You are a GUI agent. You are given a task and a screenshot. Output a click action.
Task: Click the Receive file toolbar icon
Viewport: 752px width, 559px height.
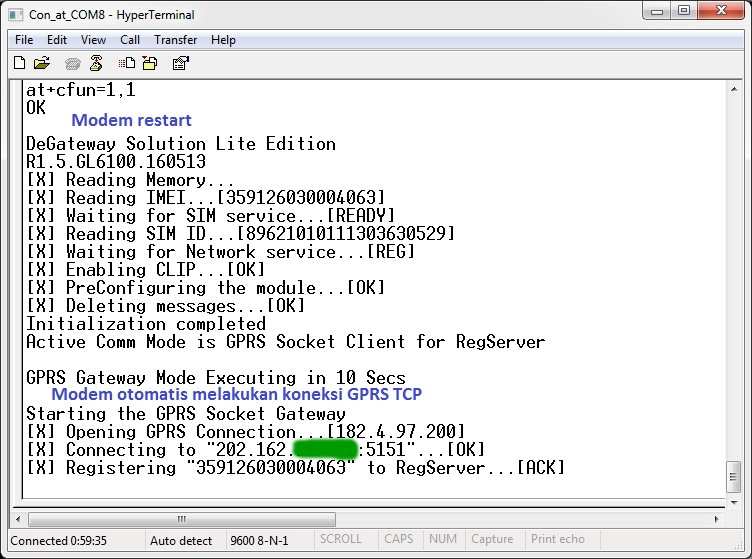tap(149, 63)
